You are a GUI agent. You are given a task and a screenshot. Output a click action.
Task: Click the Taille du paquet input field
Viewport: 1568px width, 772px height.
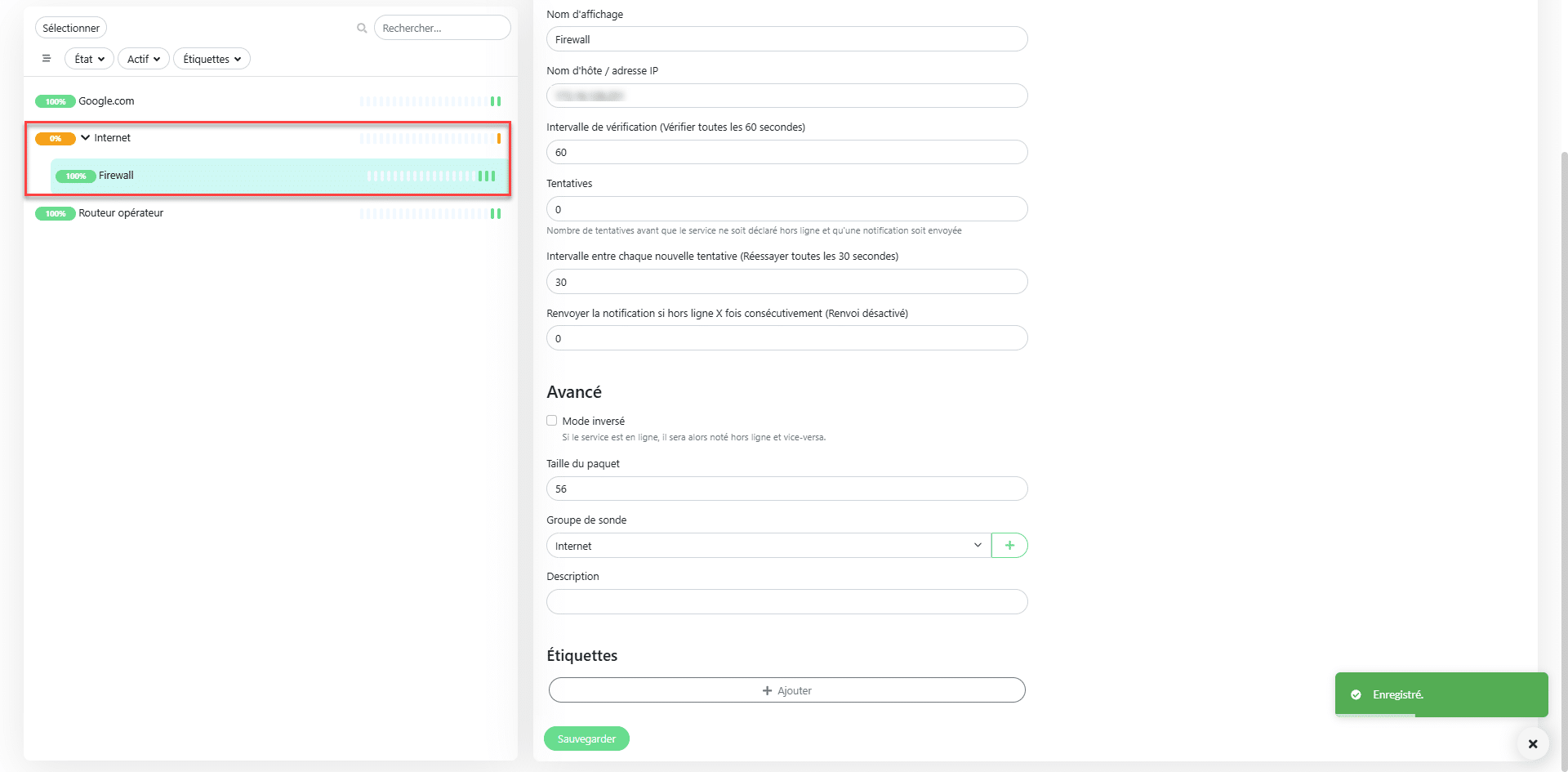786,489
